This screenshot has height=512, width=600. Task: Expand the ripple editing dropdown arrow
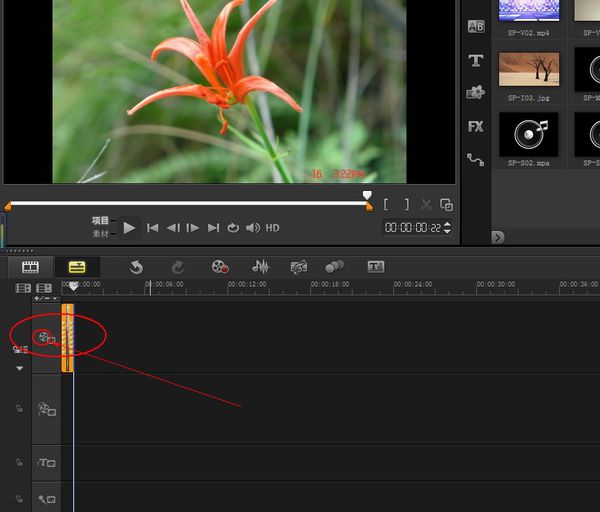click(20, 368)
